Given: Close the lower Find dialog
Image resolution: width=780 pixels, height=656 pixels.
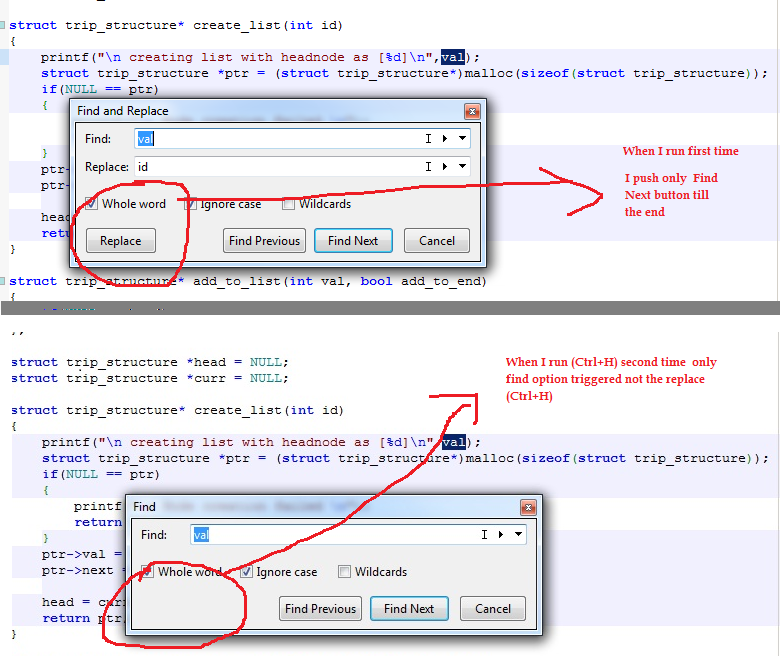Looking at the screenshot, I should tap(527, 507).
